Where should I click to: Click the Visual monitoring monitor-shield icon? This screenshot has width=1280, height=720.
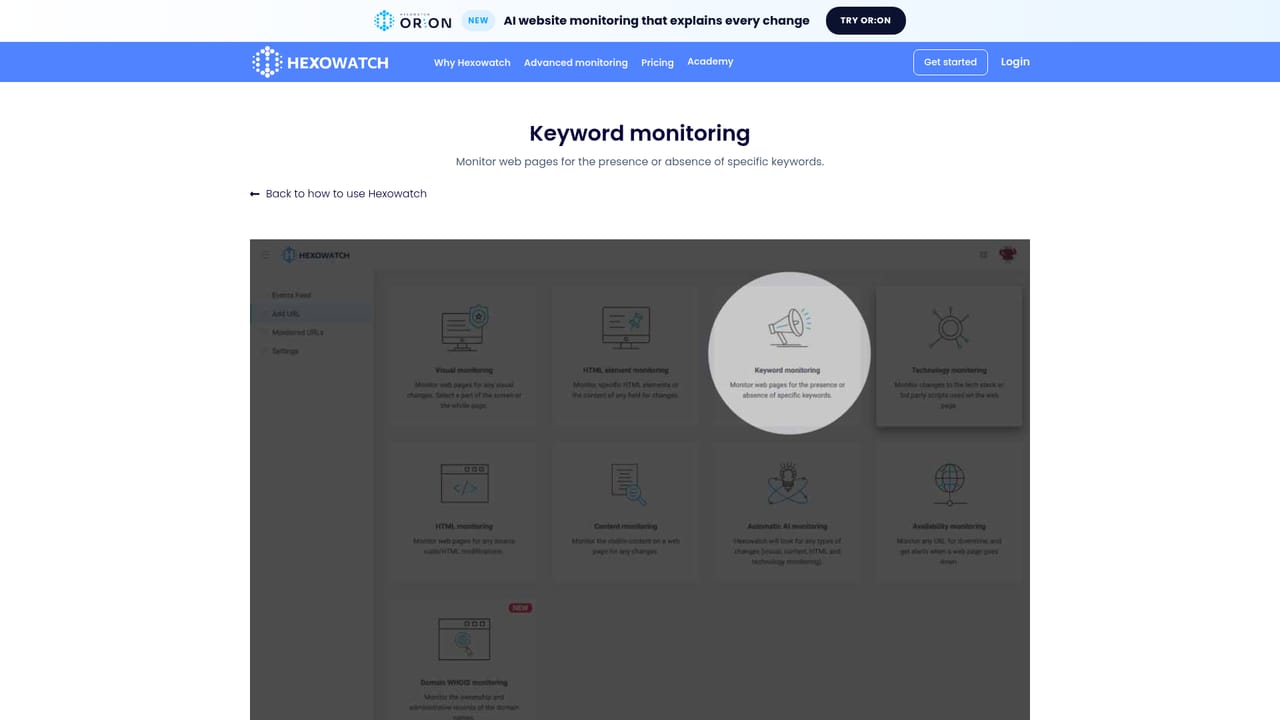[464, 330]
